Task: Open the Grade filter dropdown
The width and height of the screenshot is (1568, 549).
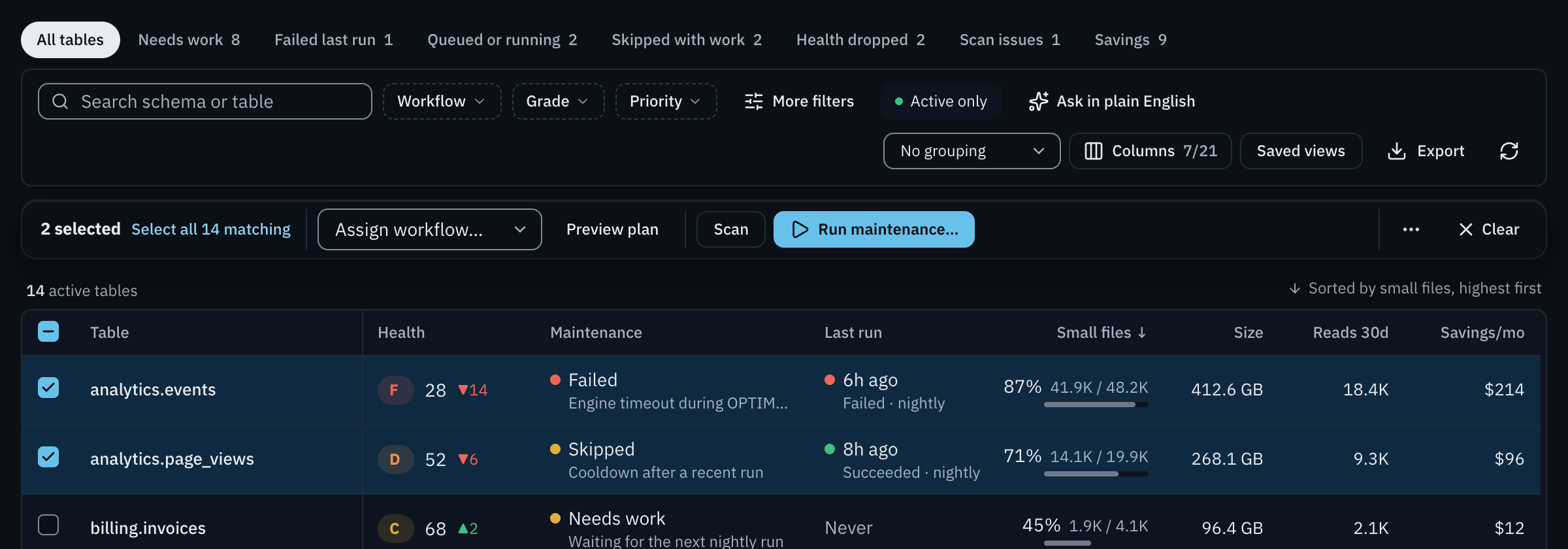Action: click(558, 101)
